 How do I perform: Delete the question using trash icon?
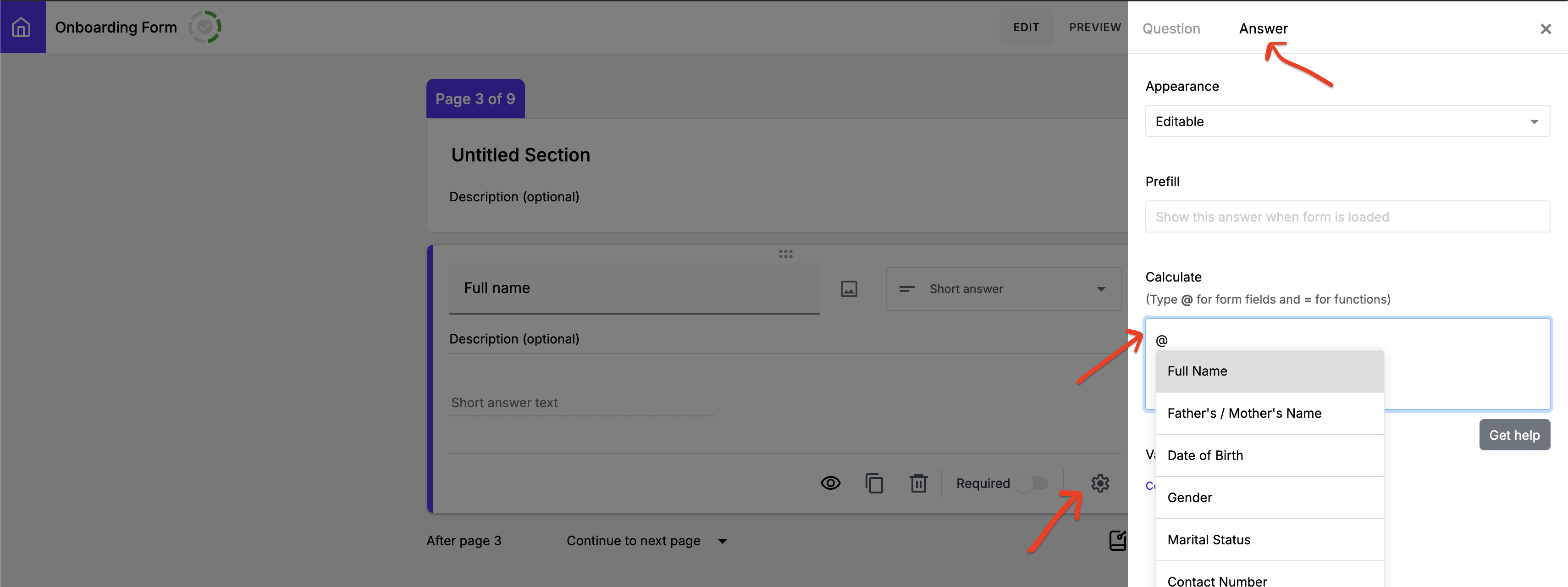918,483
